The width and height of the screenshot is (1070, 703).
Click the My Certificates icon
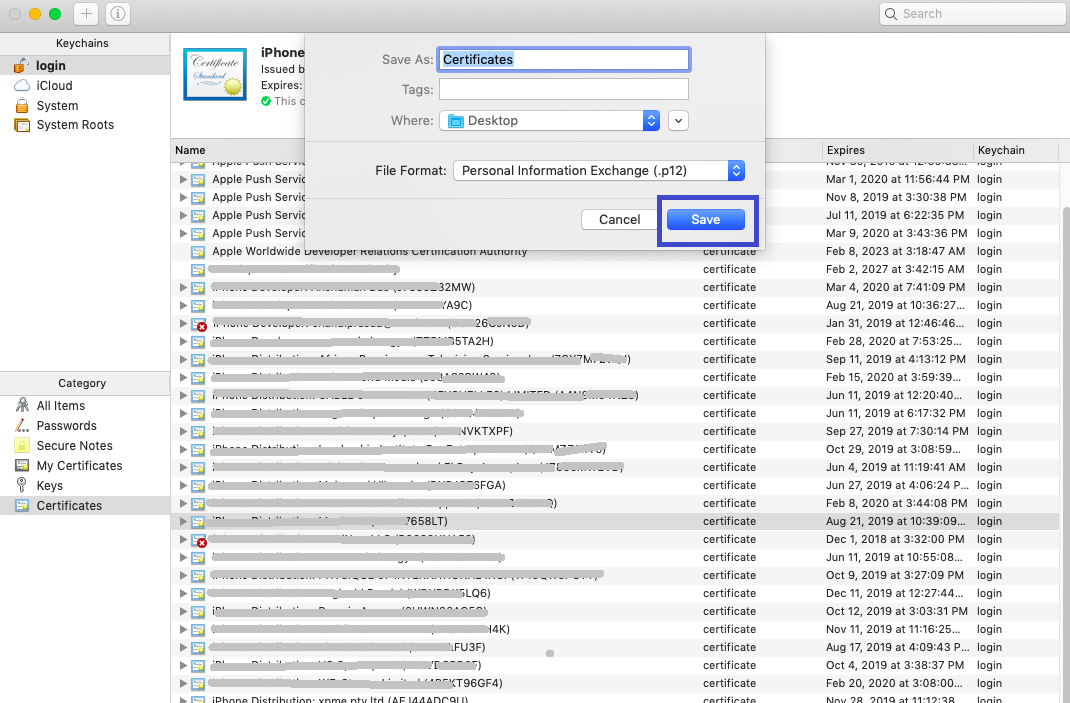[x=22, y=465]
